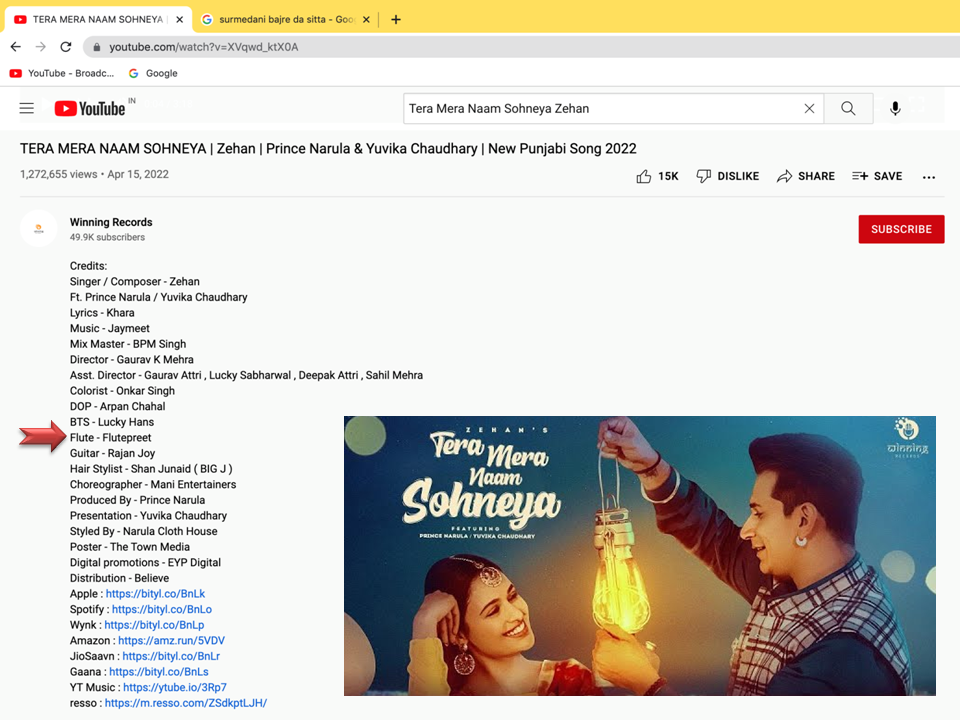Open a new browser tab
The height and width of the screenshot is (720, 960).
coord(396,19)
